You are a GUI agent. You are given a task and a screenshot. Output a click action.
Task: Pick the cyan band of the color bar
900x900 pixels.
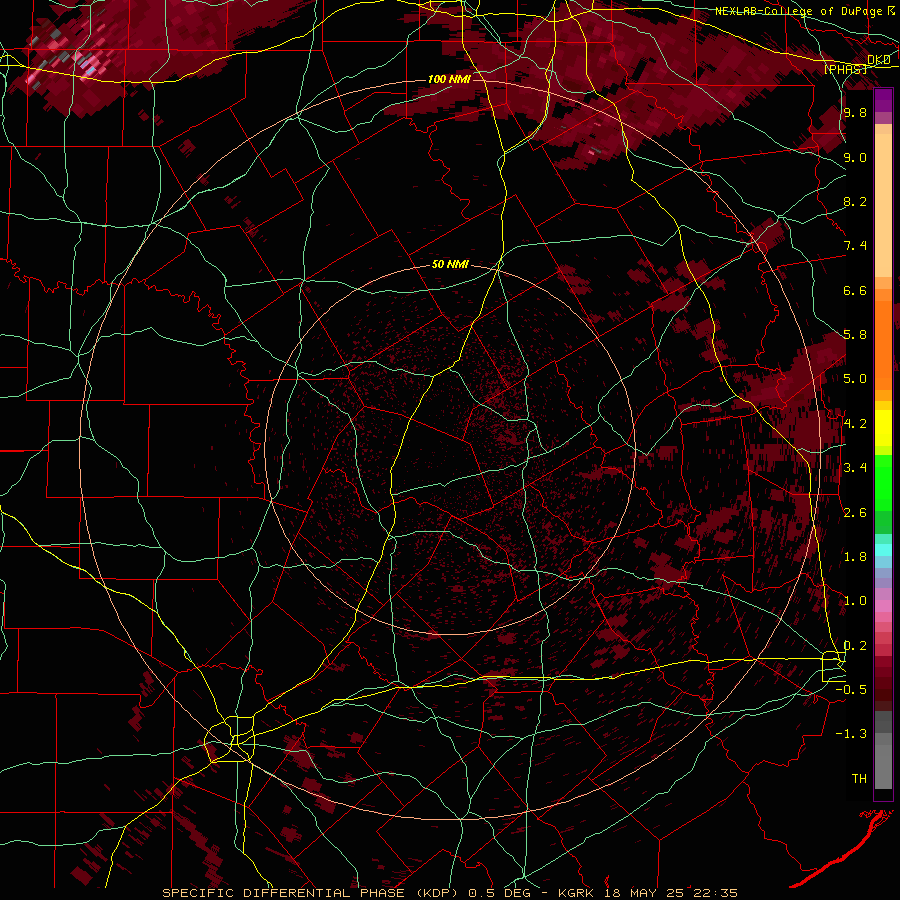(x=883, y=550)
